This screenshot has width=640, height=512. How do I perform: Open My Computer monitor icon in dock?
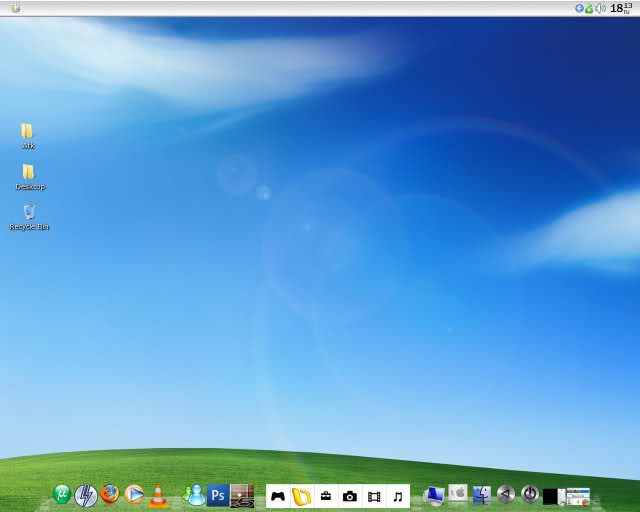[434, 496]
